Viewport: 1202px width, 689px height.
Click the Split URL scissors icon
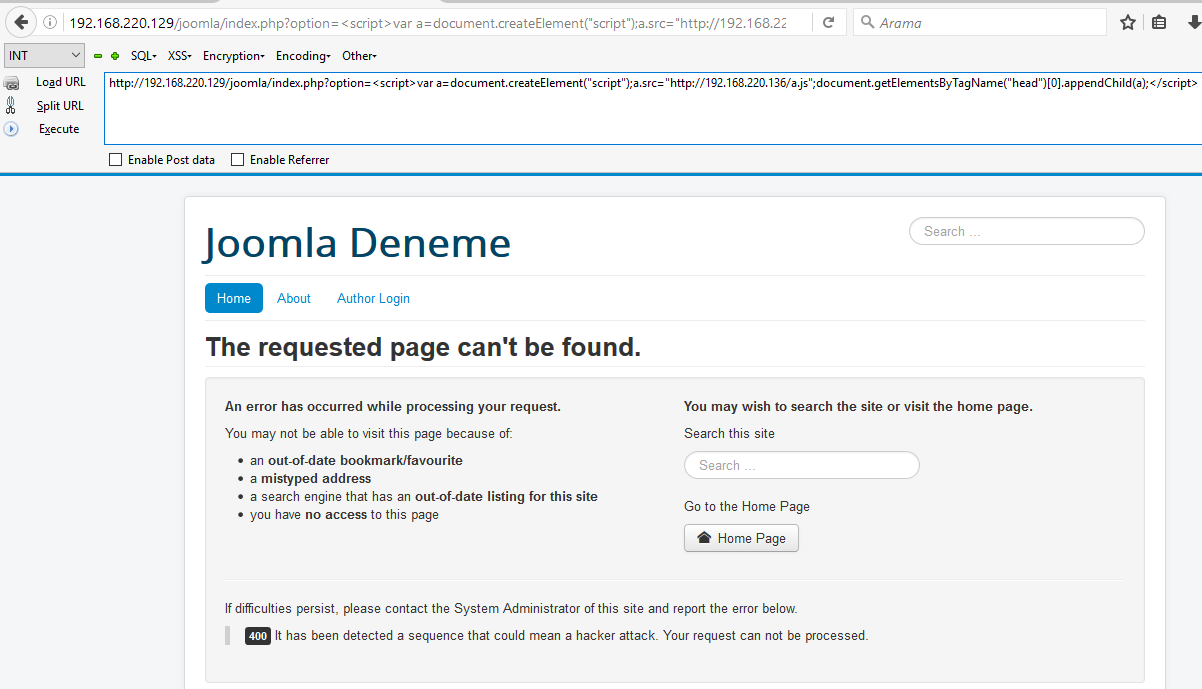(11, 106)
